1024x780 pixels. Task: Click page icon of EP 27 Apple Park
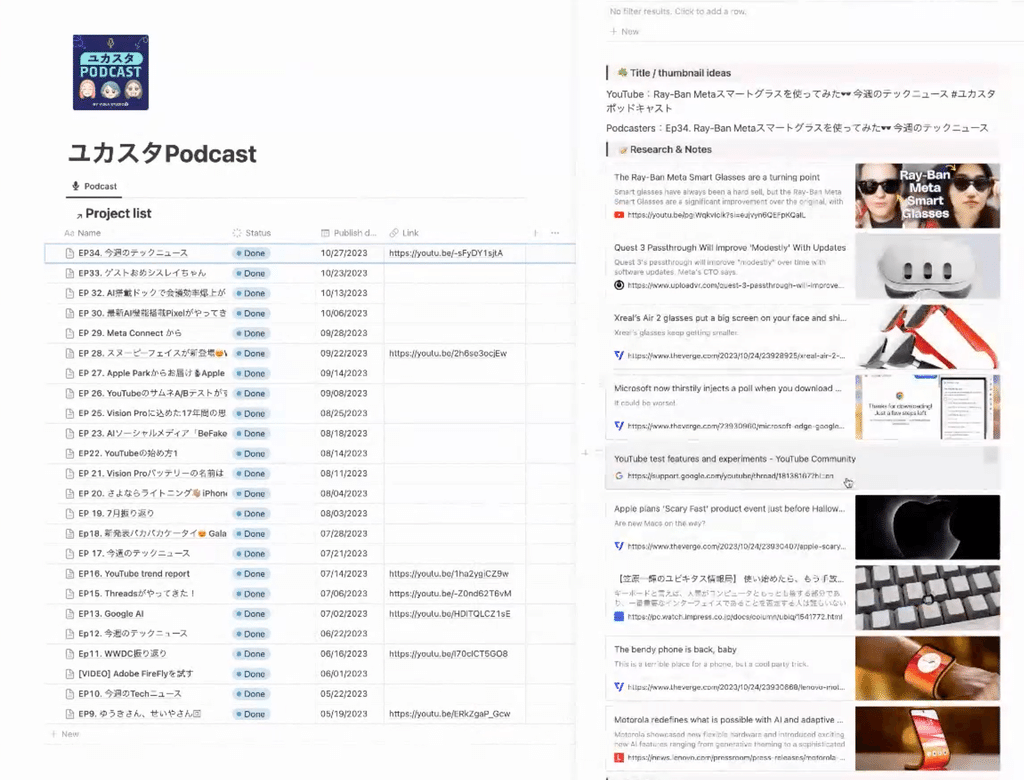(x=70, y=374)
